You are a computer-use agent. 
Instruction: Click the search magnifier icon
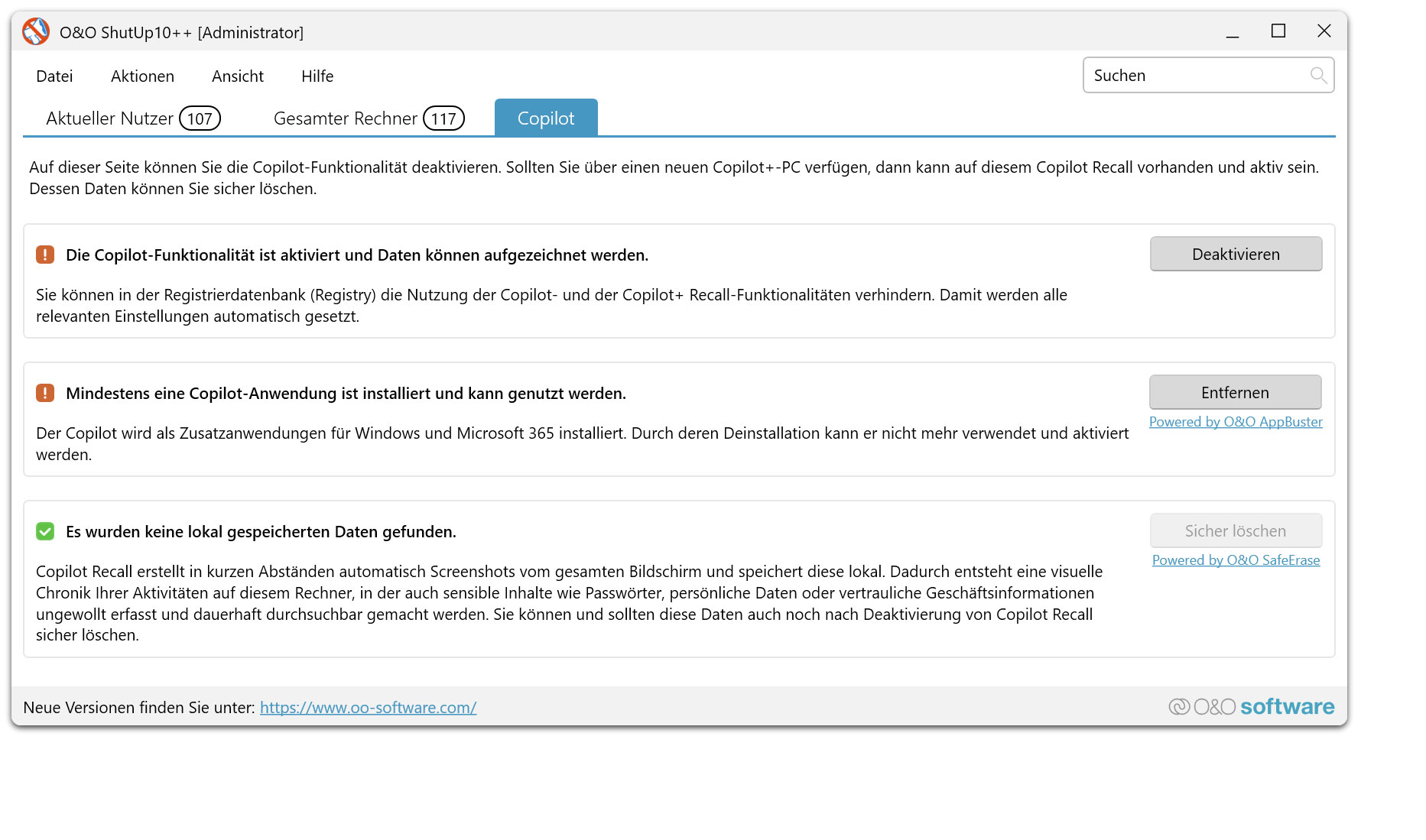[1319, 75]
